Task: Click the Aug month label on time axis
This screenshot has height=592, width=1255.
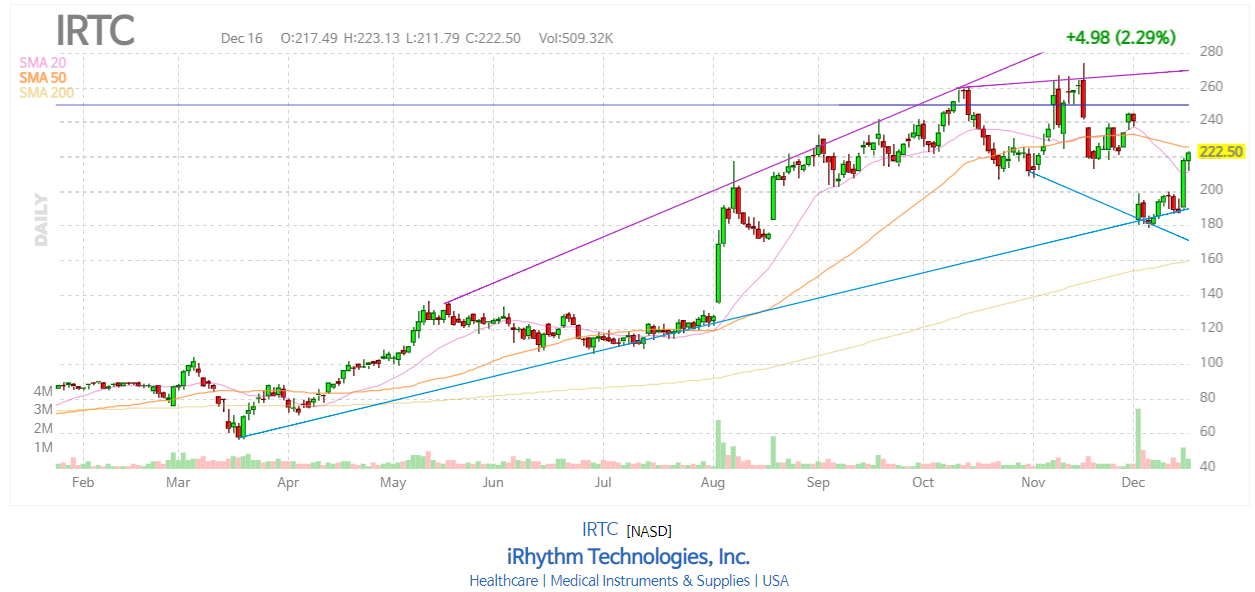Action: [713, 483]
